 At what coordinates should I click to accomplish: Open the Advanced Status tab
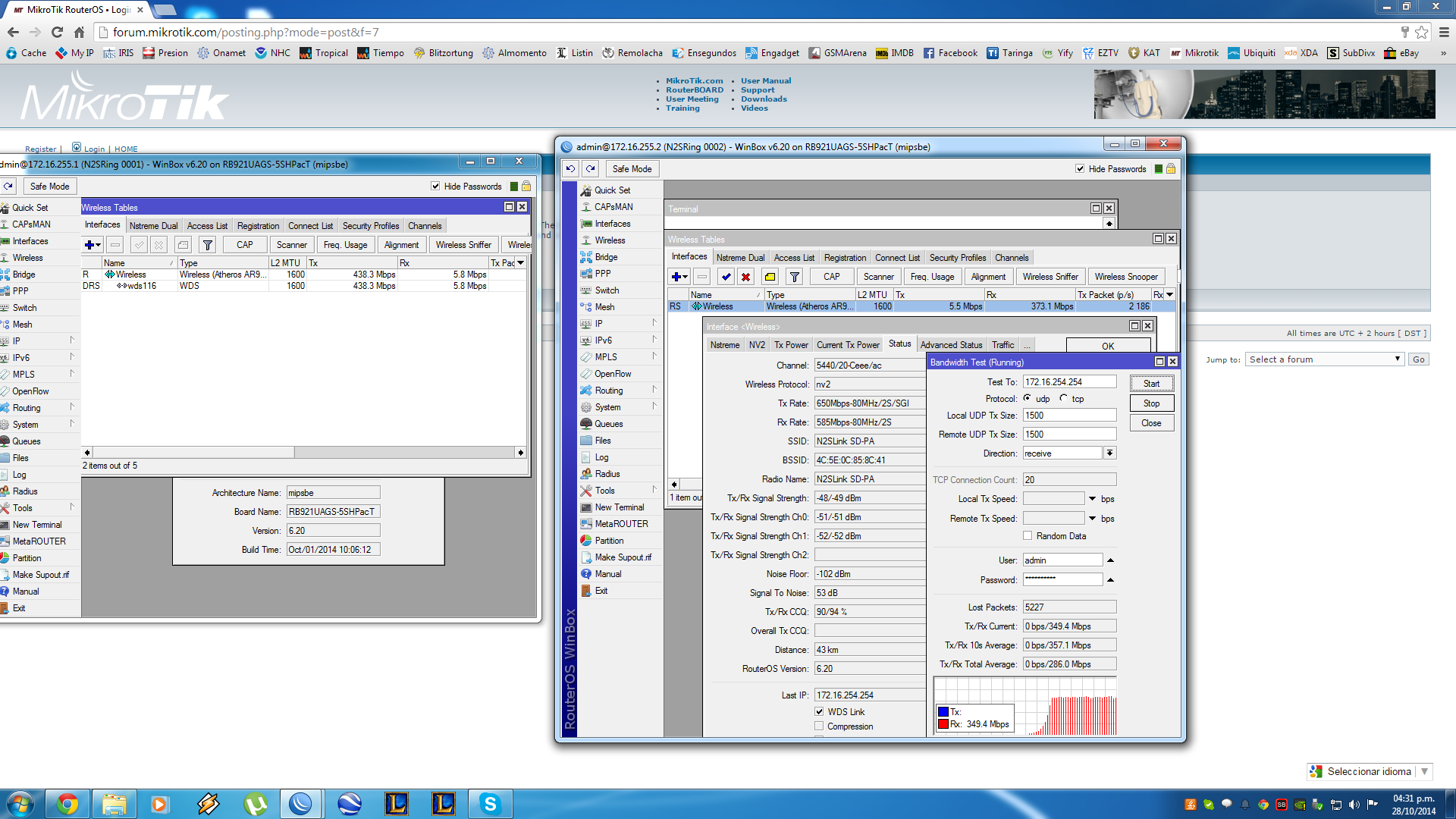(x=951, y=345)
